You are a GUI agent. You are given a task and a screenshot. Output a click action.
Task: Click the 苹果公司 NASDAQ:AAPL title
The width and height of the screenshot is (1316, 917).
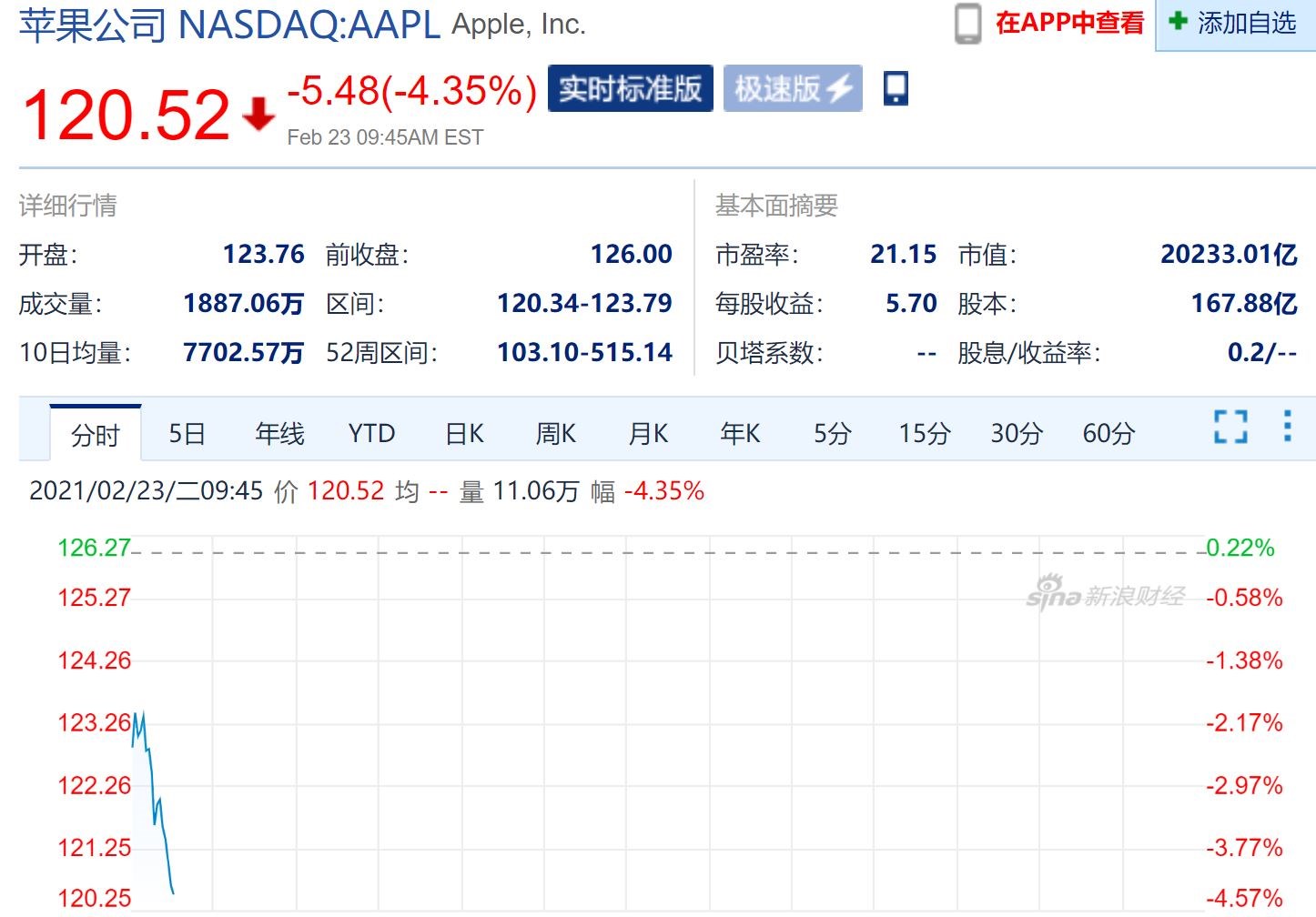tap(230, 25)
